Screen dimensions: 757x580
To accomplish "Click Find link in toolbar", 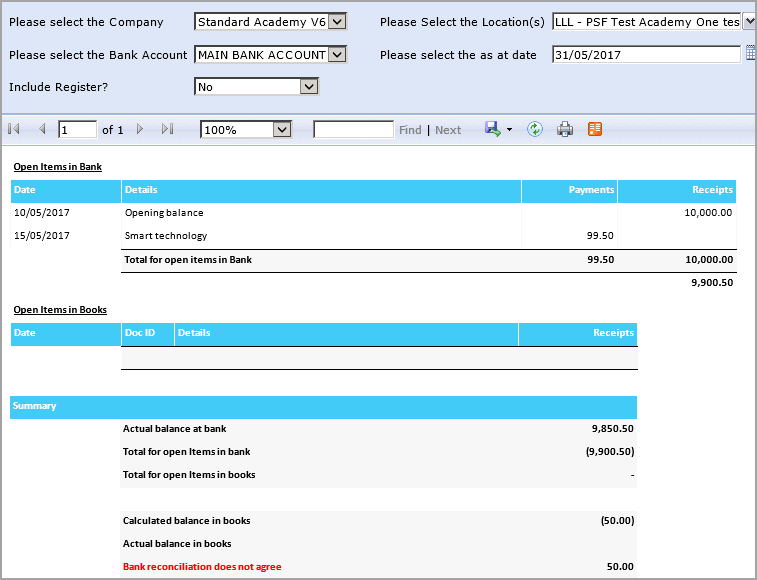I will click(x=410, y=130).
